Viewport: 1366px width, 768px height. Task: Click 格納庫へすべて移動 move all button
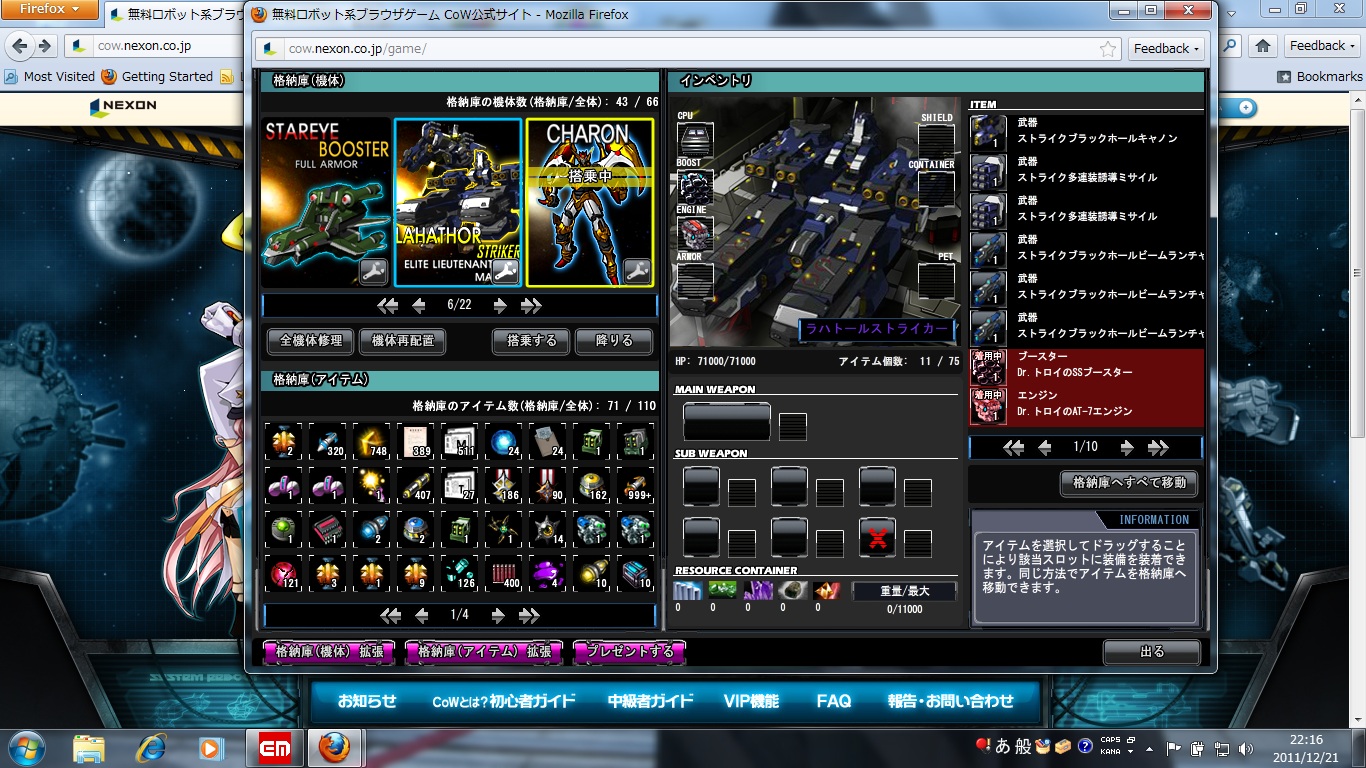click(1129, 483)
